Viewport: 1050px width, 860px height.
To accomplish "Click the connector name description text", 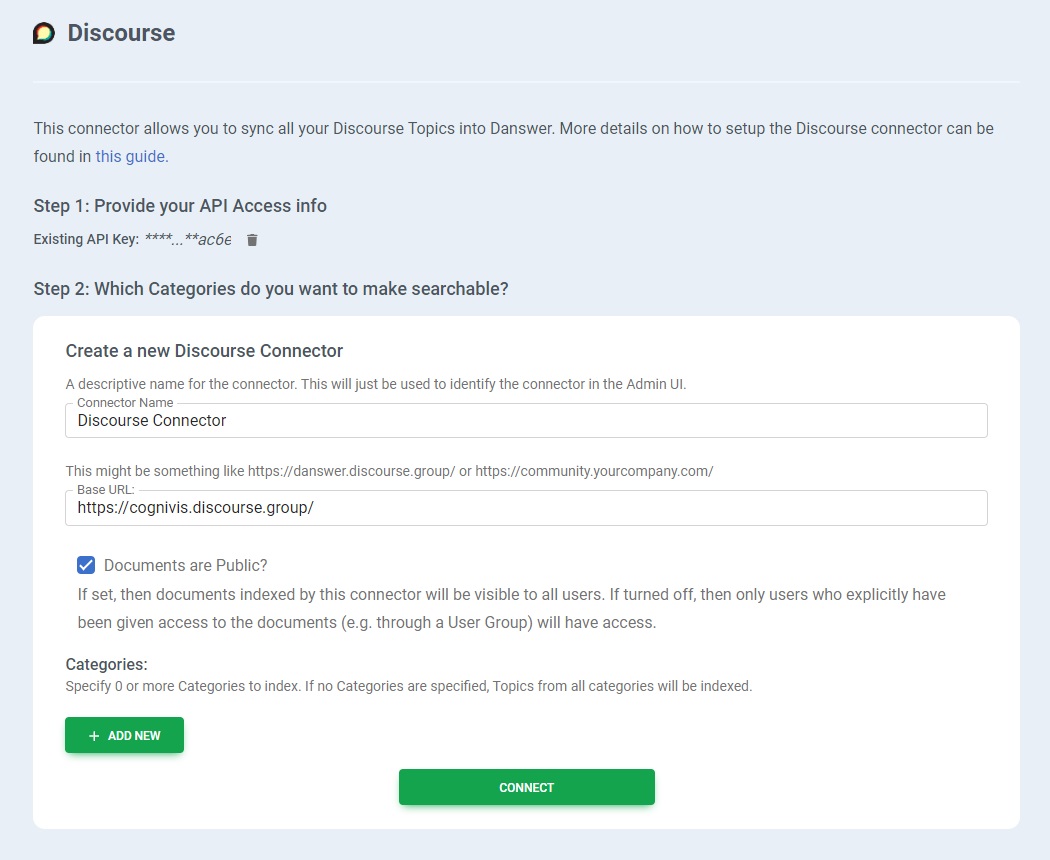I will point(375,384).
